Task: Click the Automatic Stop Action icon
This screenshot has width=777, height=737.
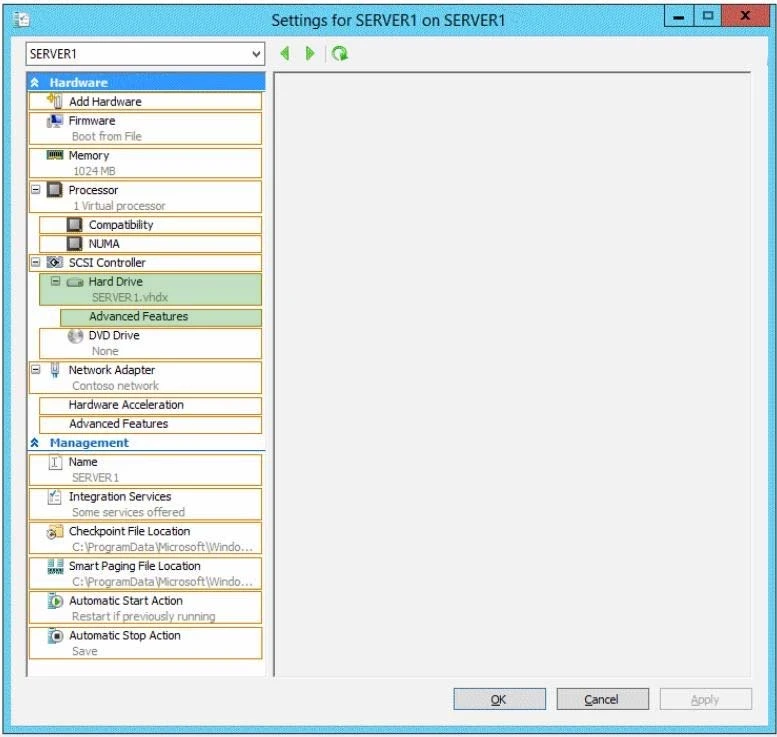Action: (x=55, y=636)
